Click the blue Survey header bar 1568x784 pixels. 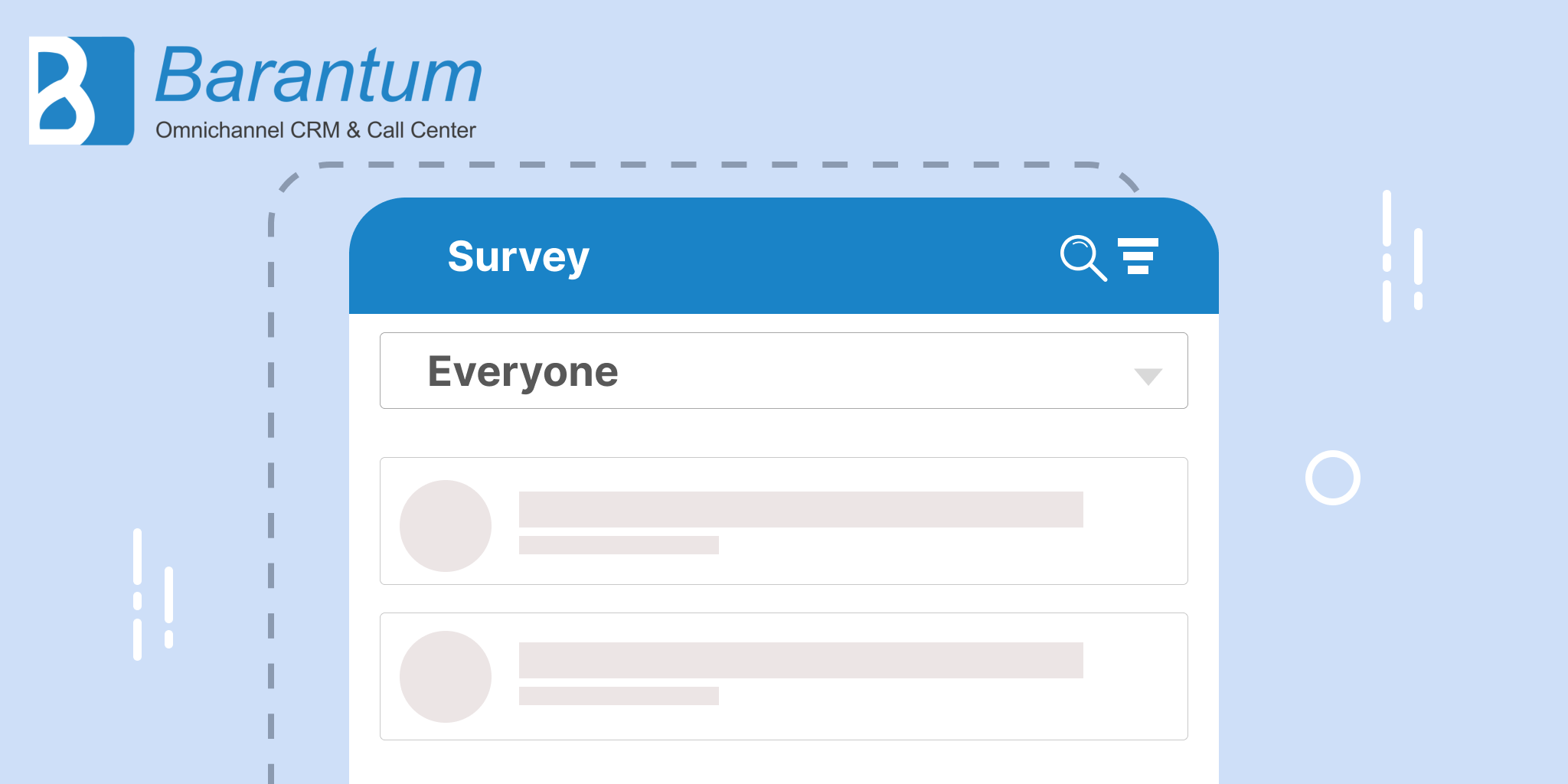click(783, 256)
